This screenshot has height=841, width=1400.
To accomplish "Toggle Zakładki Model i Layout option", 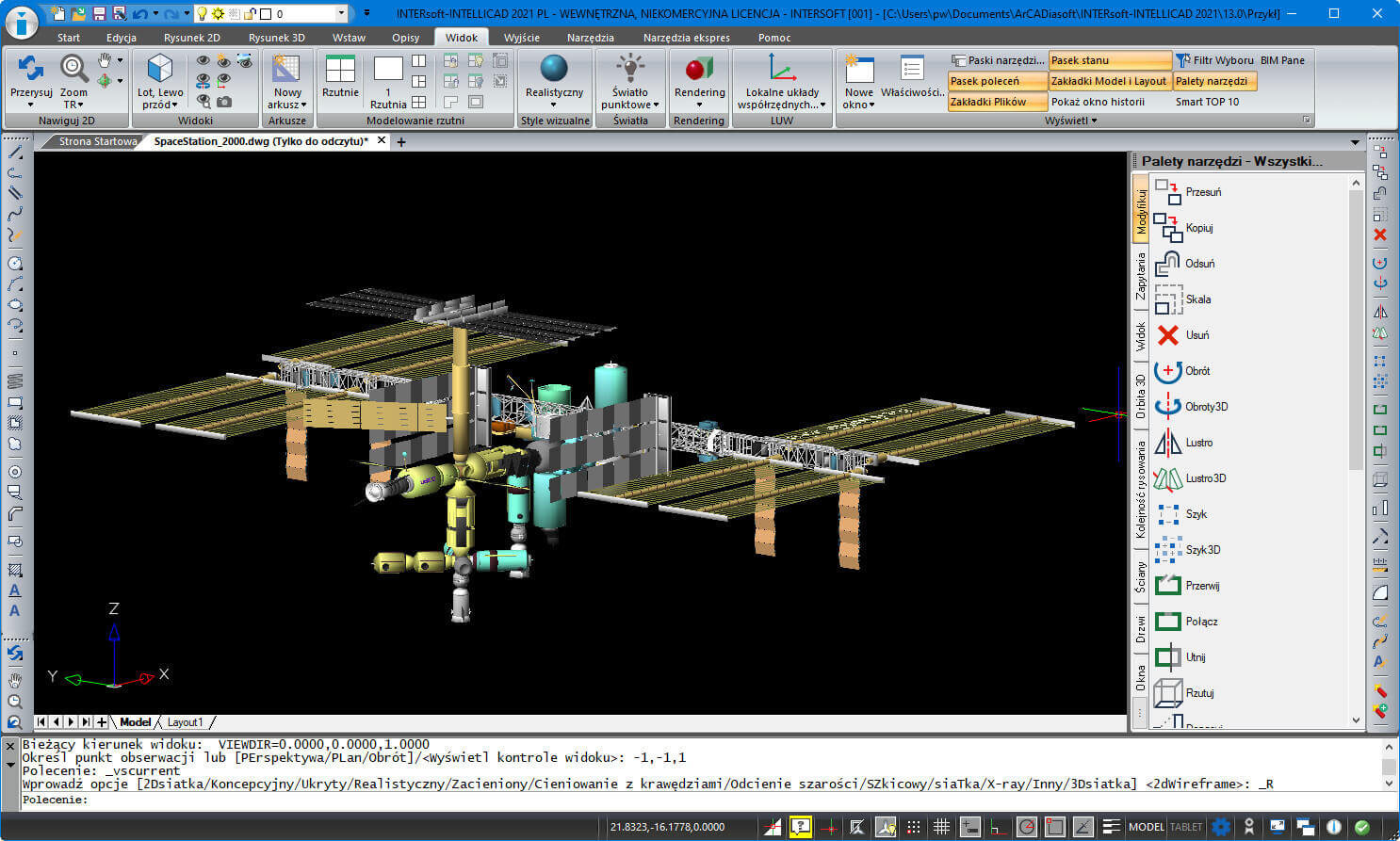I will coord(1110,81).
